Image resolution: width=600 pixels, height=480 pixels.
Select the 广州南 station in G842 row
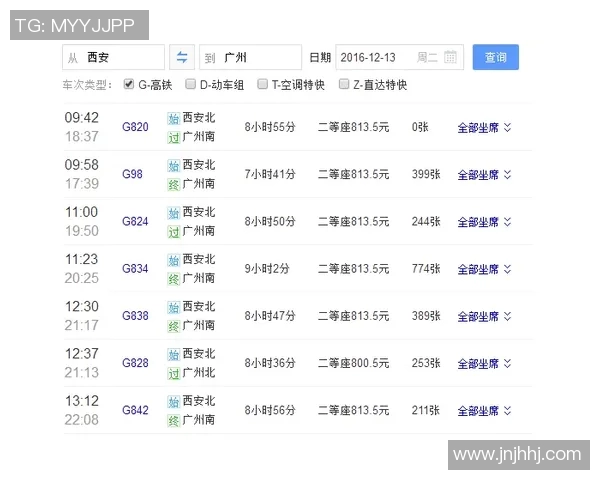tap(199, 420)
